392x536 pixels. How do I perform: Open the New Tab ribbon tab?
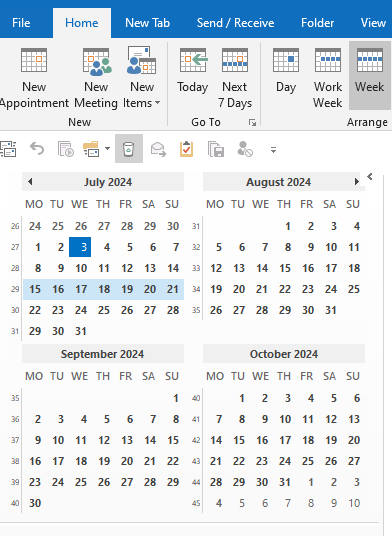click(147, 23)
